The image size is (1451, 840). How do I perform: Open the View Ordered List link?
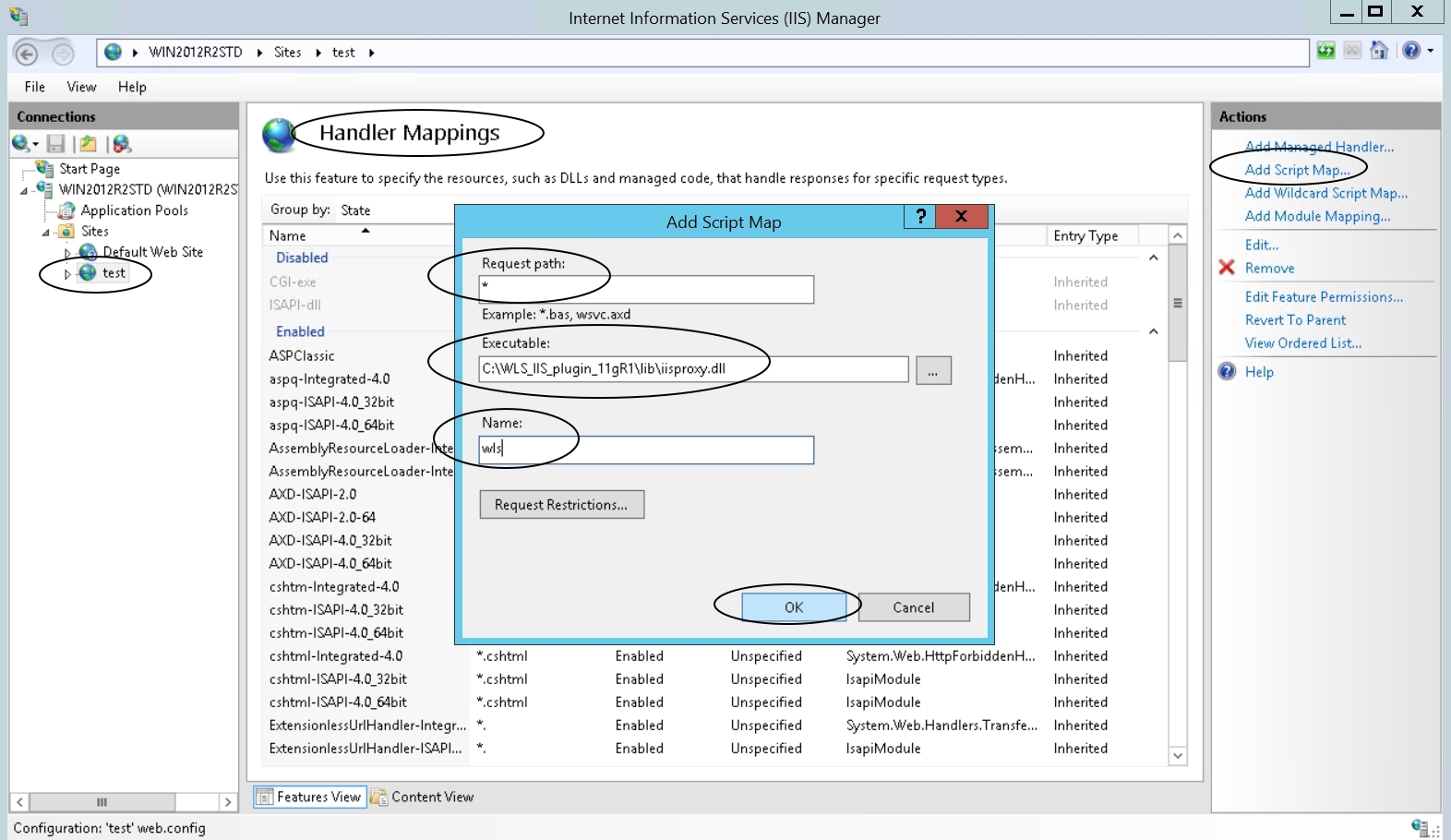[x=1302, y=342]
